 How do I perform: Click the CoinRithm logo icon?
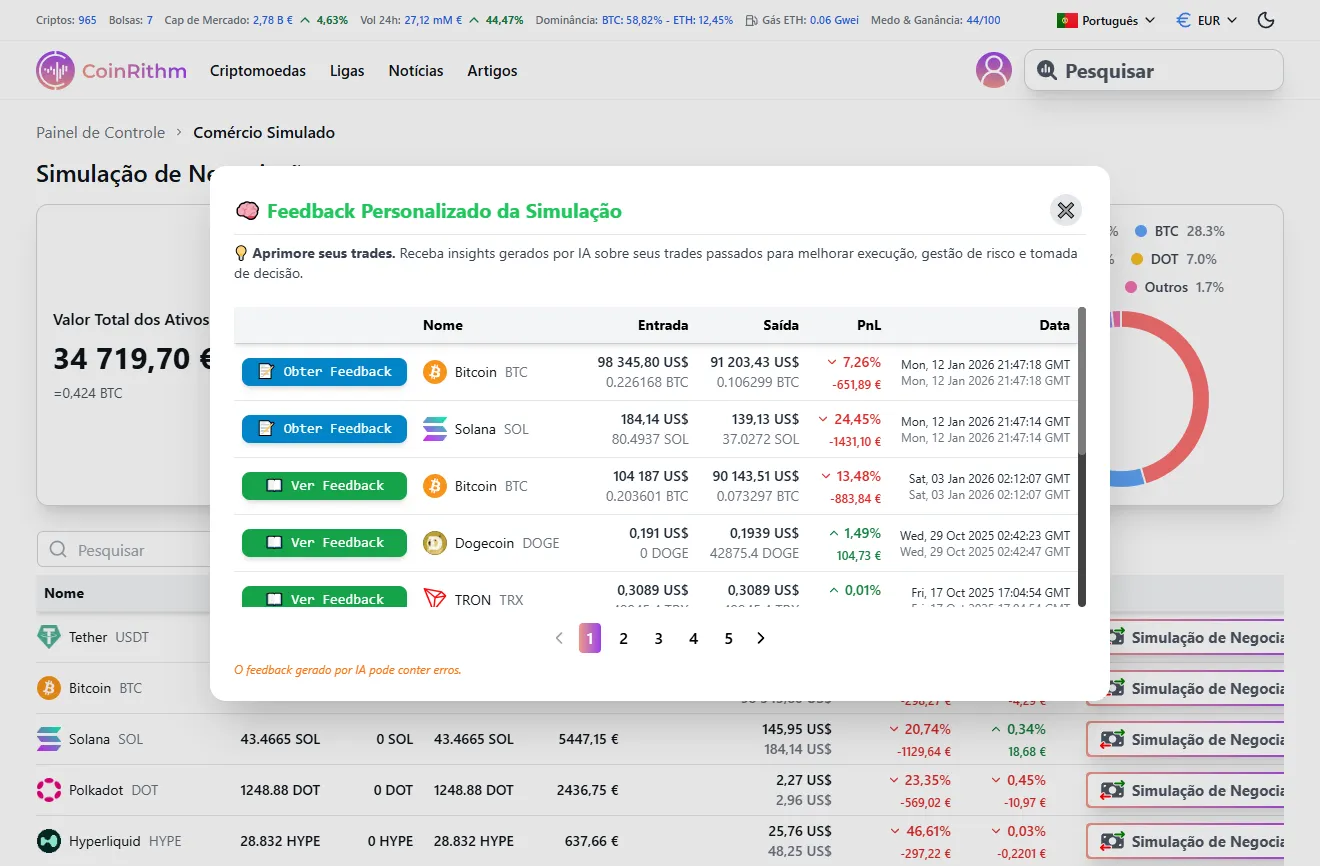(55, 70)
